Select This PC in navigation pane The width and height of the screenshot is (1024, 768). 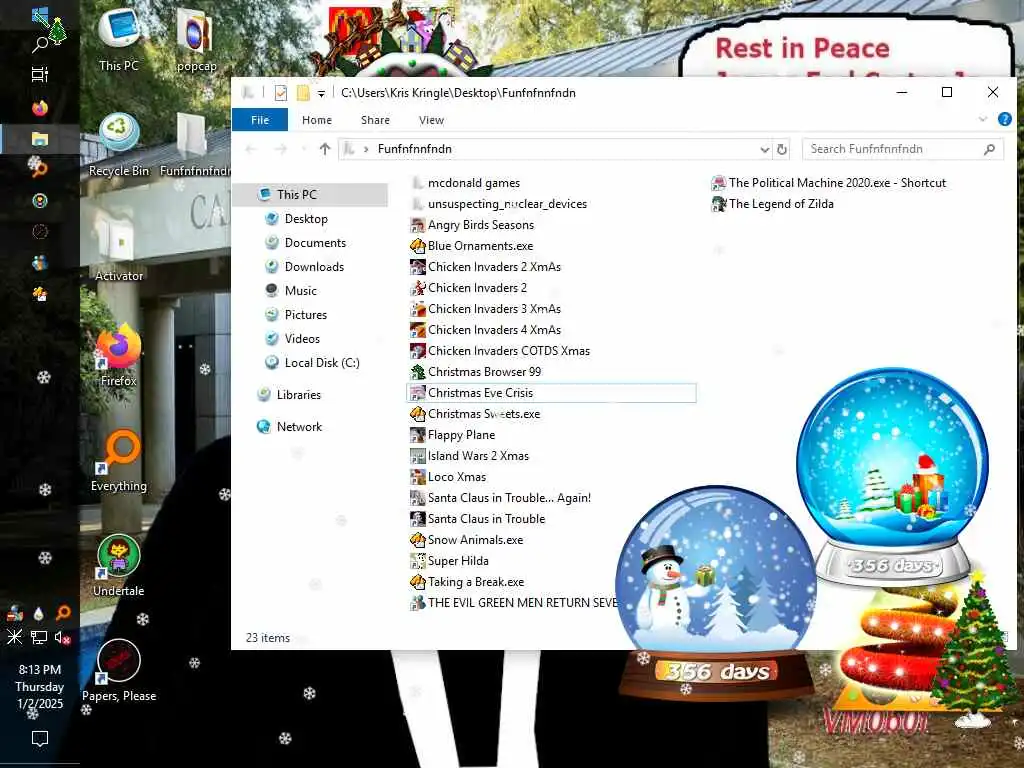tap(311, 194)
